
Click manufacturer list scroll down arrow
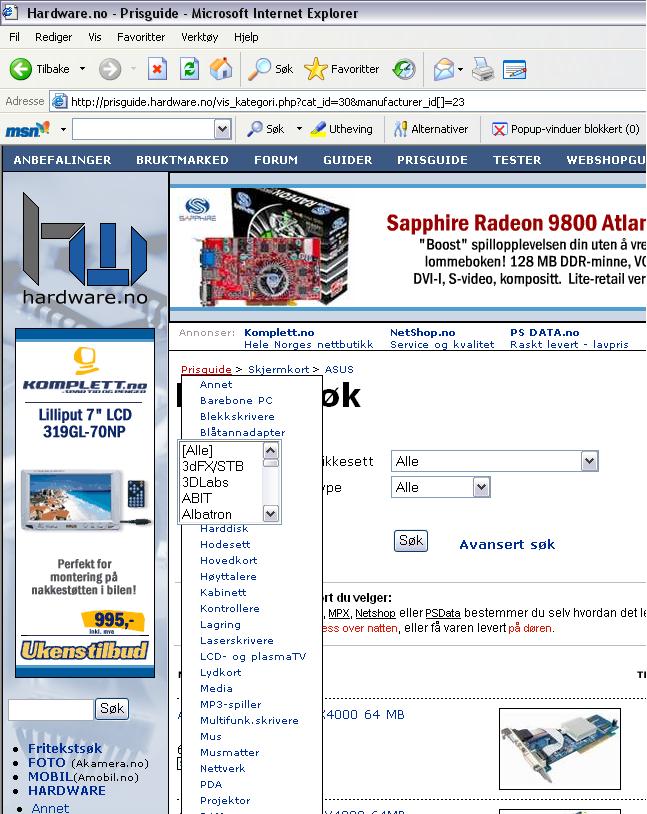[271, 514]
